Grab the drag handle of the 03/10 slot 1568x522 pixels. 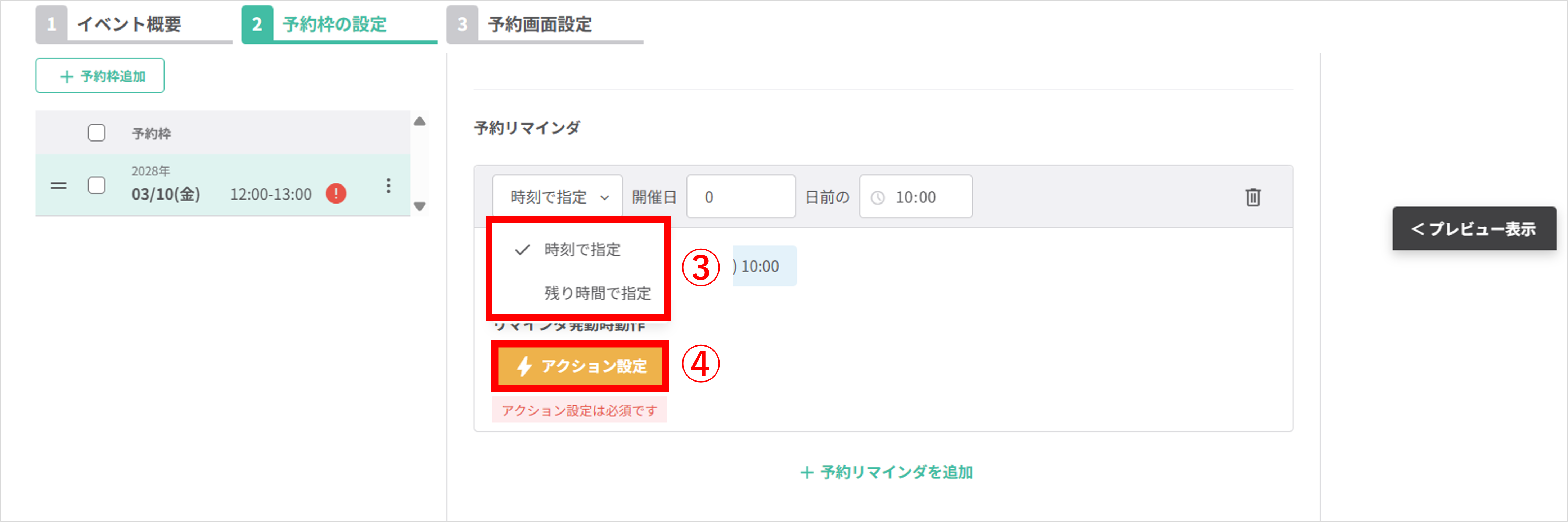coord(58,186)
